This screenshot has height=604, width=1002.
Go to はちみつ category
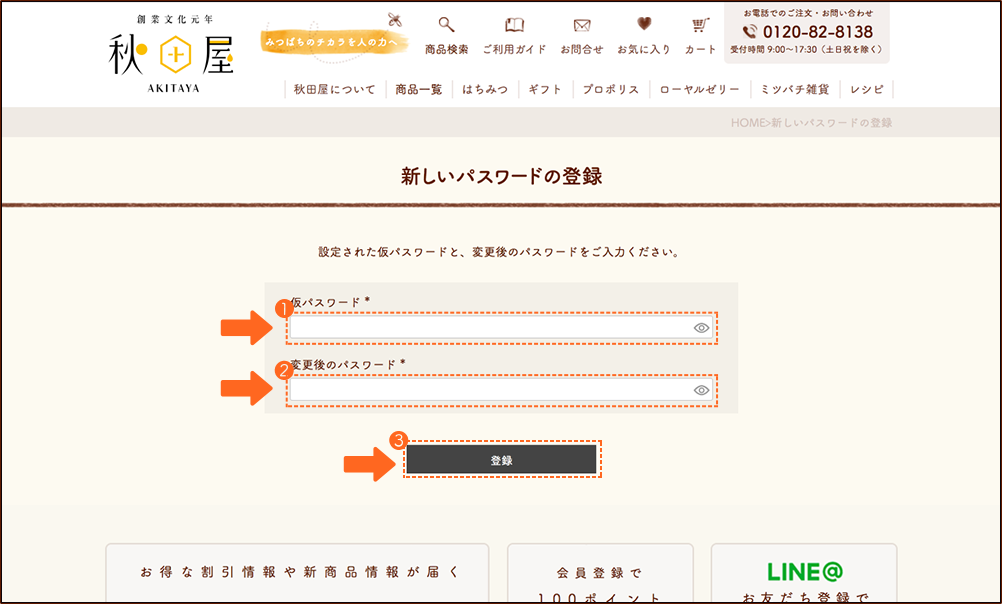click(x=485, y=89)
